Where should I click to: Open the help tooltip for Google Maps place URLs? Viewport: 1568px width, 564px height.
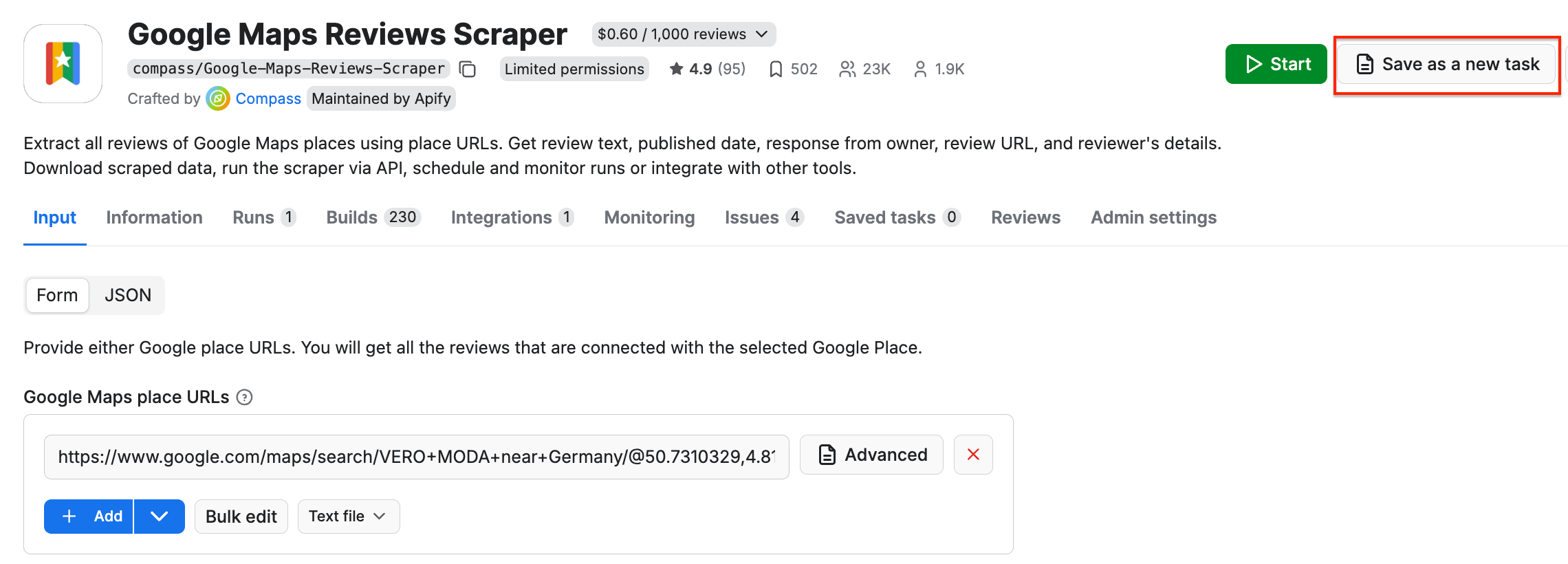point(246,397)
